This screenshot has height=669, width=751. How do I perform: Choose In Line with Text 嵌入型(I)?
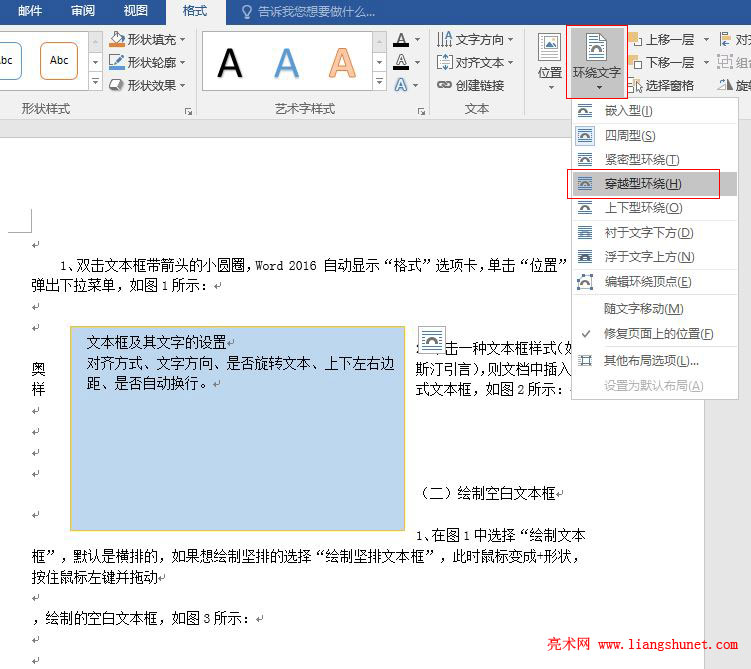click(x=655, y=111)
